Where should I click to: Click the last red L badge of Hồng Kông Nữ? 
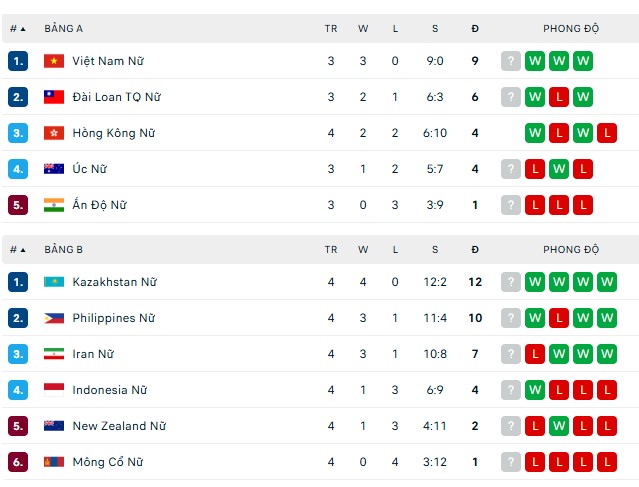coord(607,133)
